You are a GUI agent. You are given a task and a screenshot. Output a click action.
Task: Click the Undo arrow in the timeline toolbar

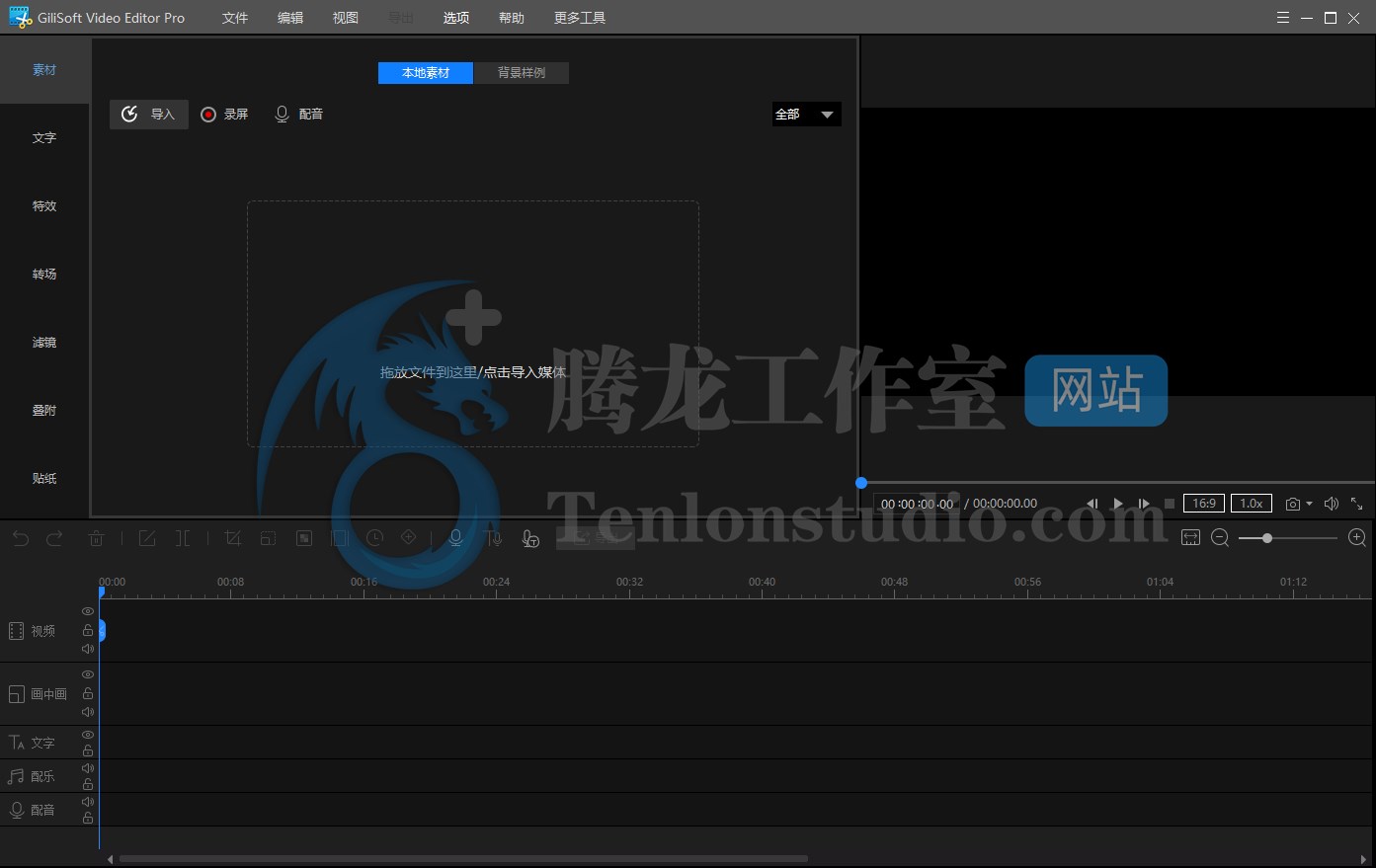(x=21, y=538)
